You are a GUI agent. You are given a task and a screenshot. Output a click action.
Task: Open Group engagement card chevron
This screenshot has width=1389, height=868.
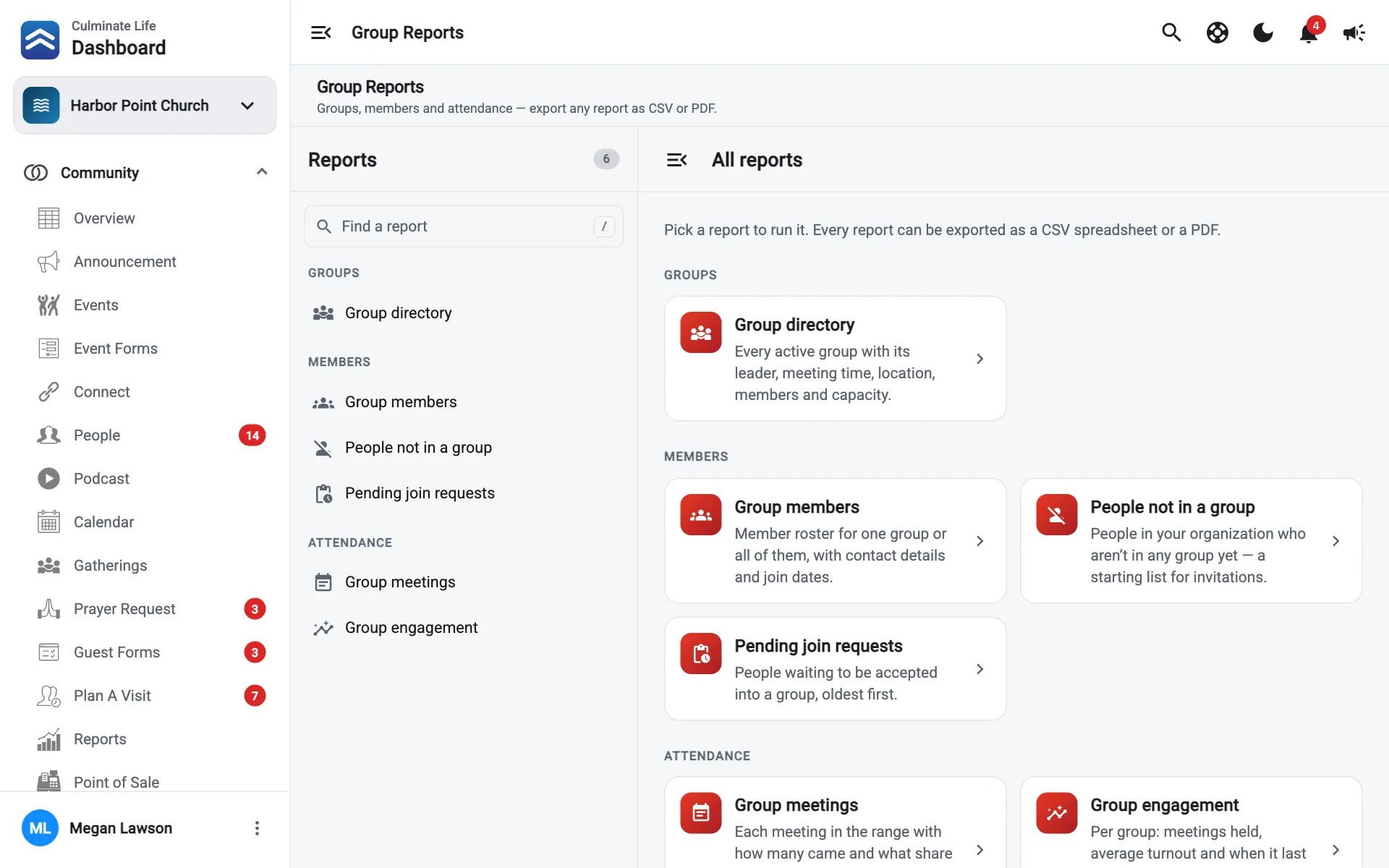coord(1335,850)
